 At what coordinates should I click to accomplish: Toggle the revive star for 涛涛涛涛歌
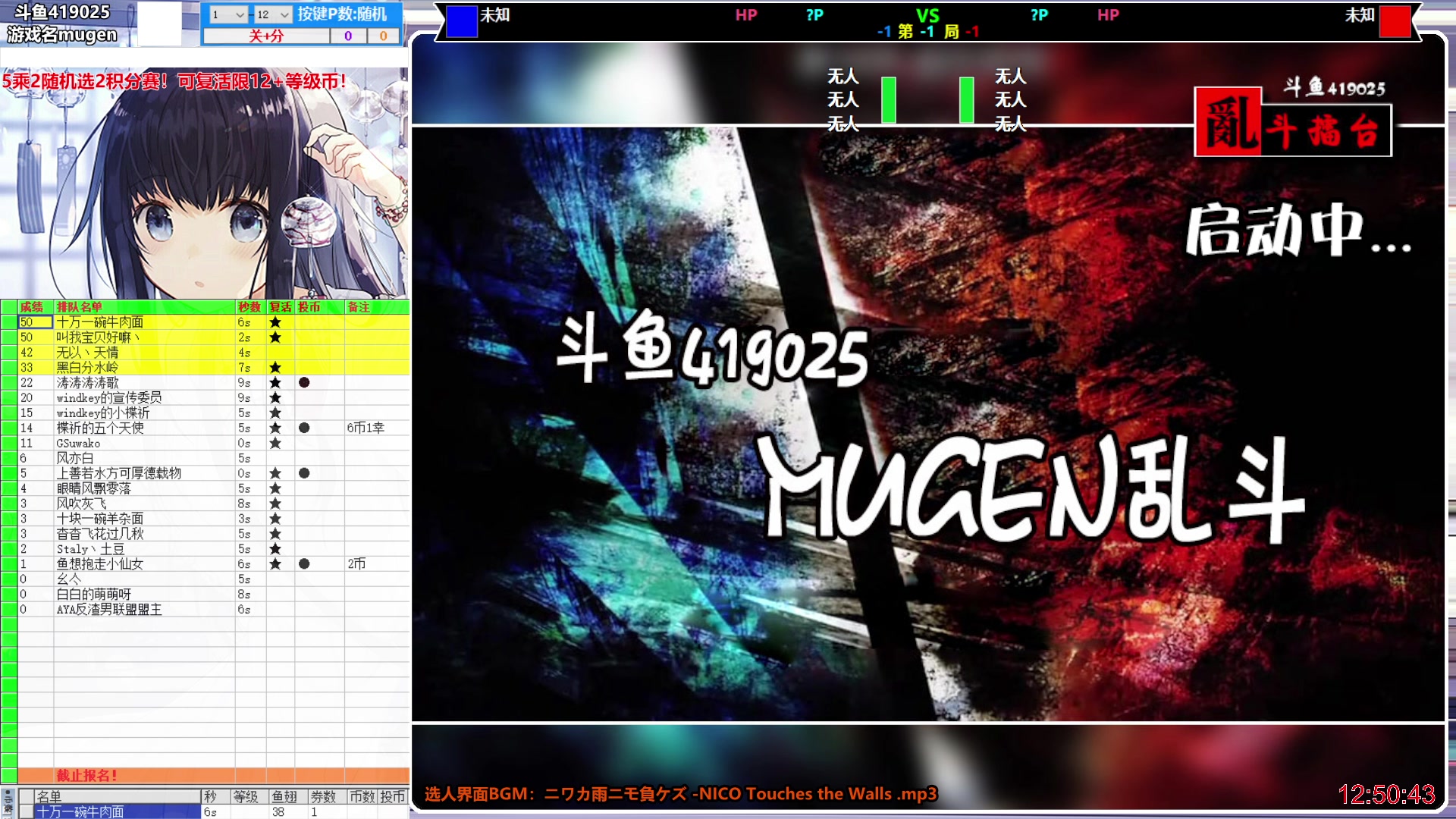275,383
